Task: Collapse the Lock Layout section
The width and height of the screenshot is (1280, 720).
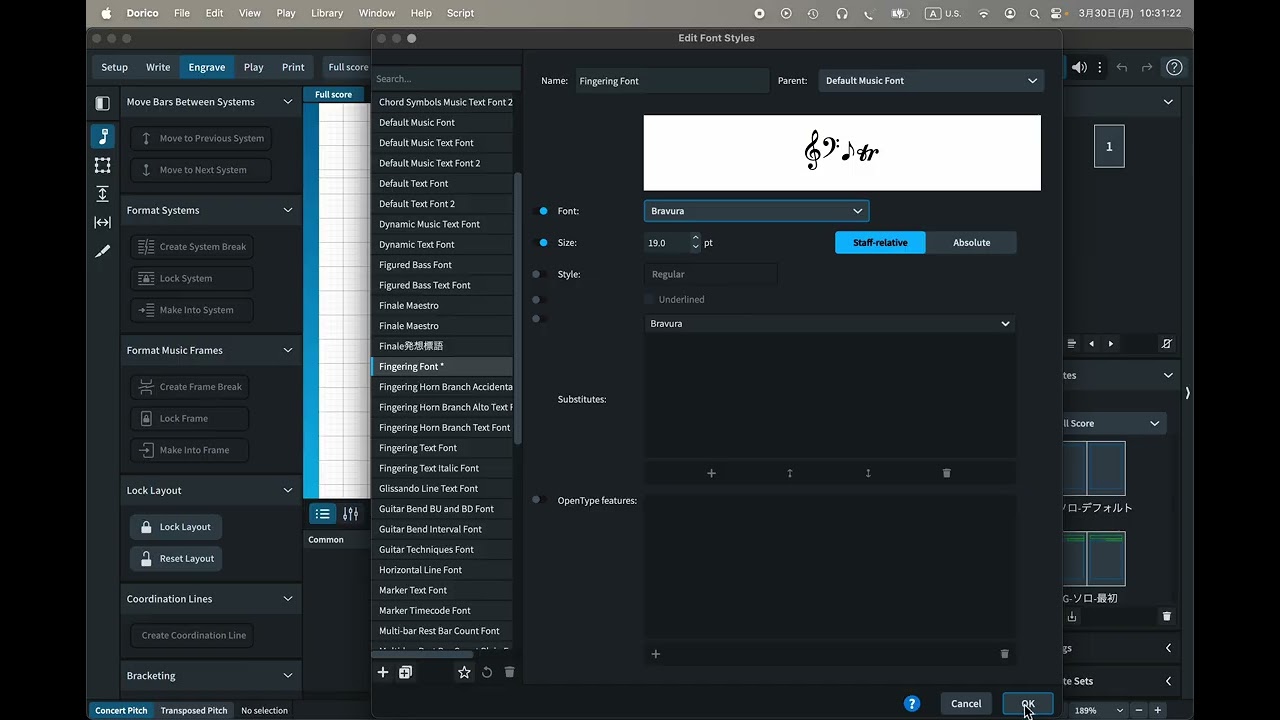Action: (288, 490)
